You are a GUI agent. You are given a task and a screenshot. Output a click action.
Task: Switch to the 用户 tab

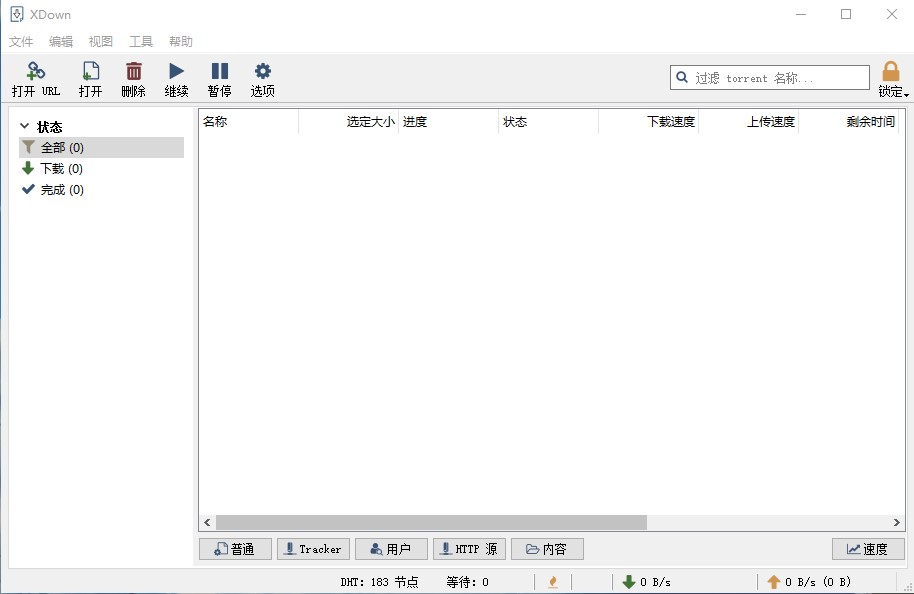point(391,549)
